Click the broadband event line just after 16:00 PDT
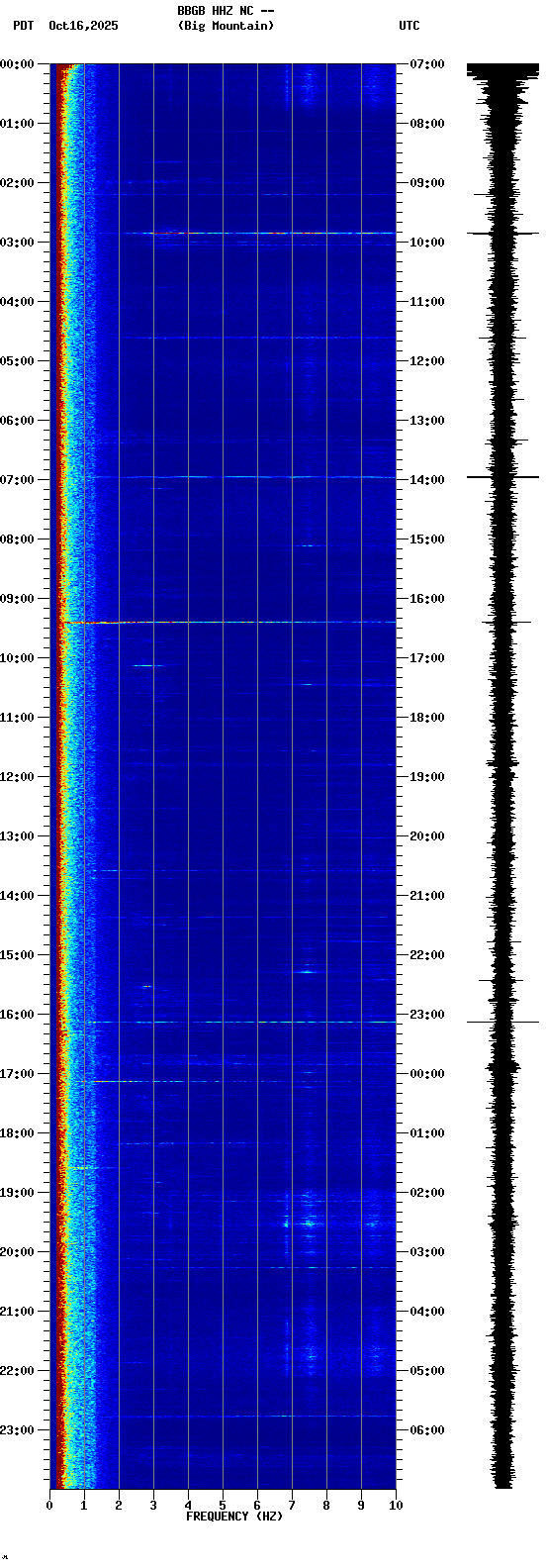This screenshot has width=546, height=1568. coord(240,1022)
